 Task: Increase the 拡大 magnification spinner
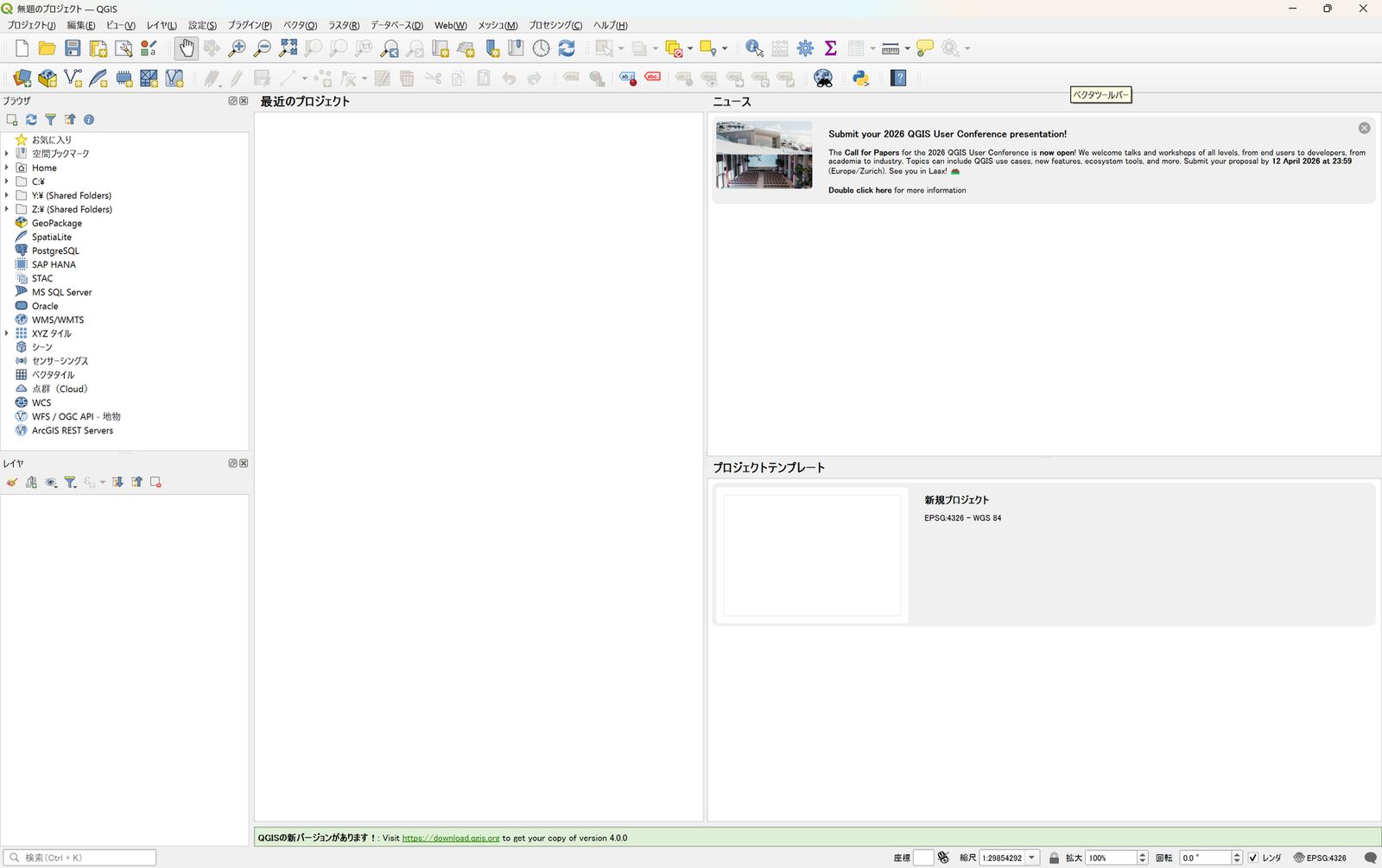1143,854
